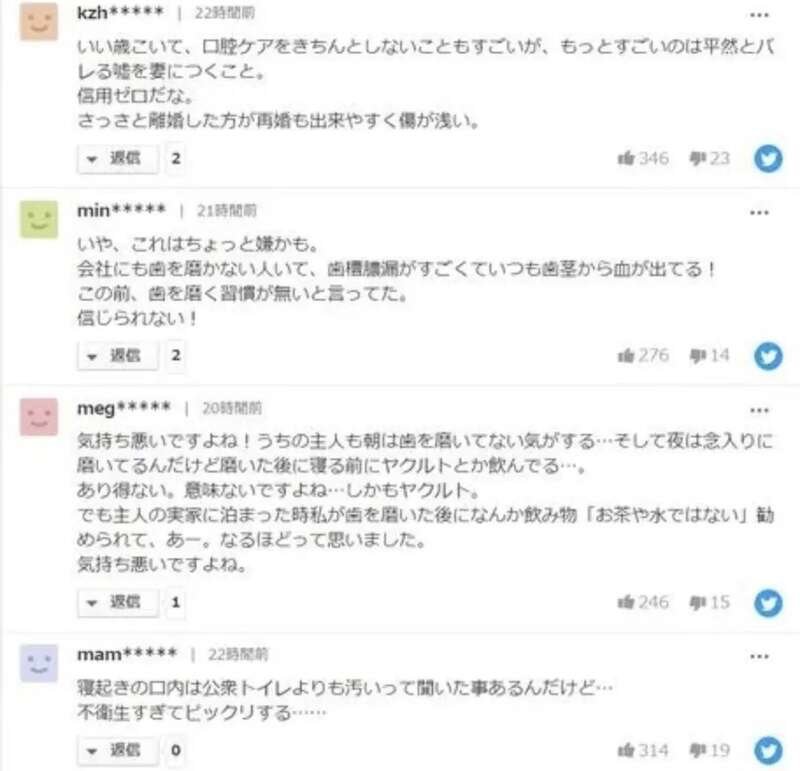Thumbs down mam***** comment showing 19
The width and height of the screenshot is (800, 771).
710,750
